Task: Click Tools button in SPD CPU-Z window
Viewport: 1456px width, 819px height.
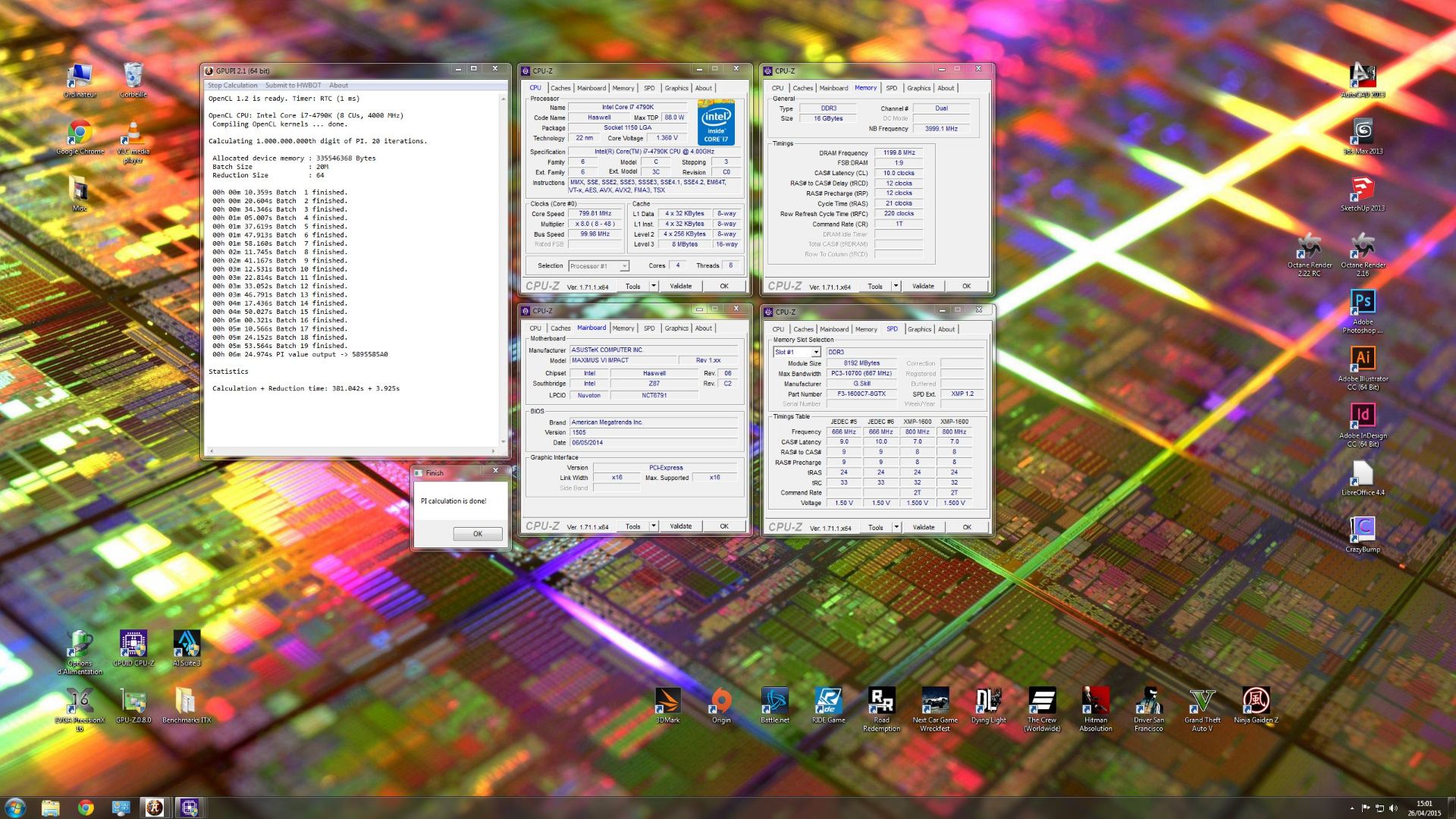Action: (x=876, y=527)
